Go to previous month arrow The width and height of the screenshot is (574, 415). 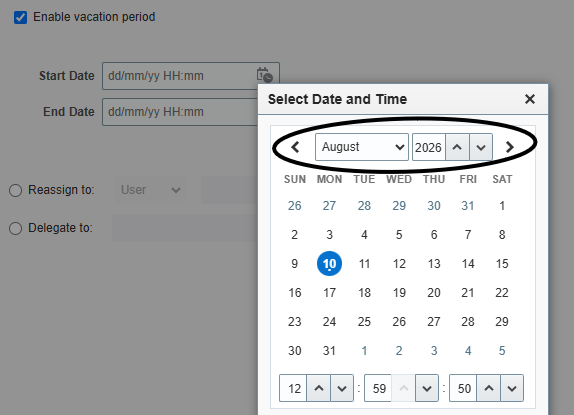[295, 147]
